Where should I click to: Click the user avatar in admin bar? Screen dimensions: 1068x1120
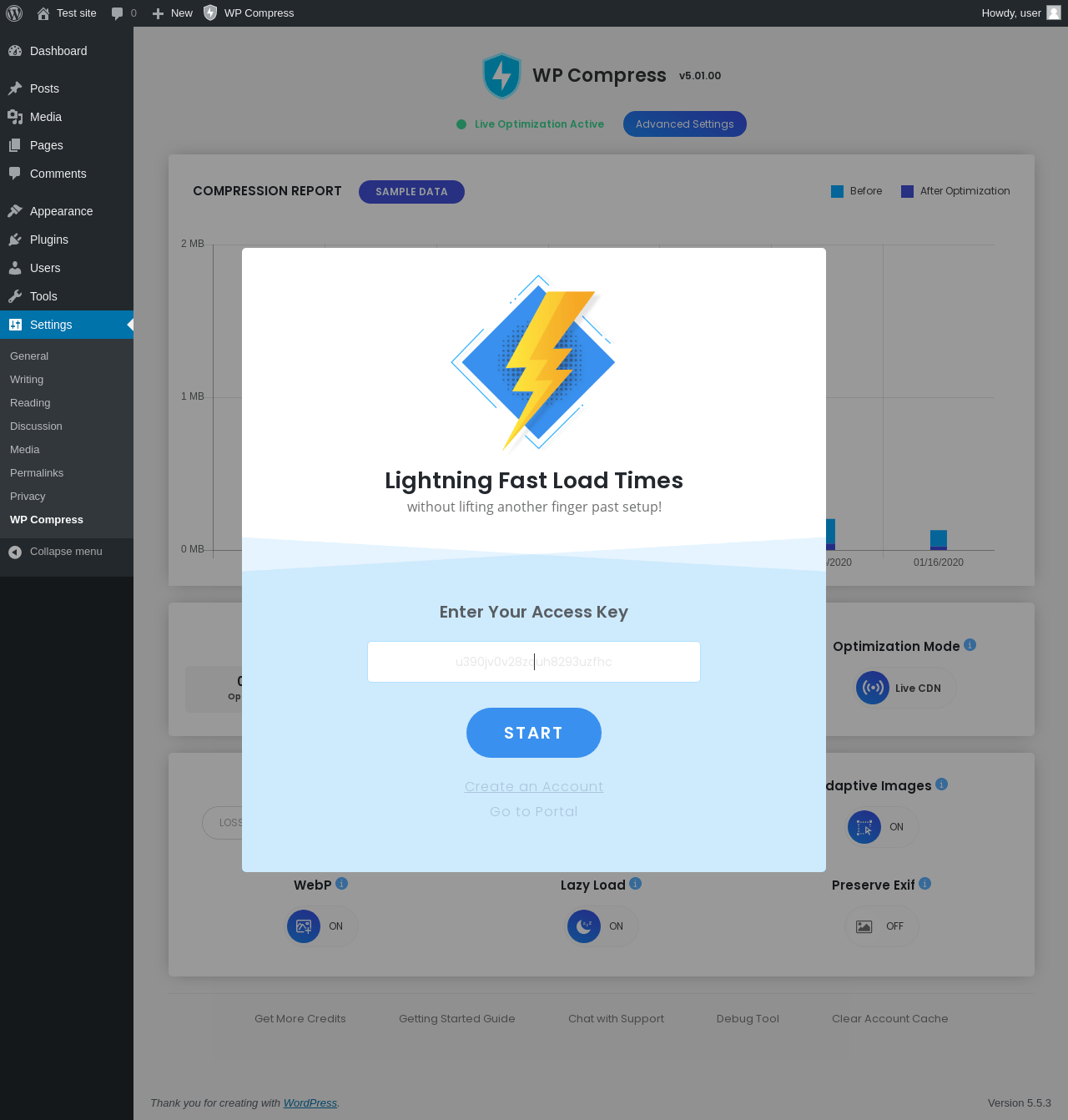1054,13
